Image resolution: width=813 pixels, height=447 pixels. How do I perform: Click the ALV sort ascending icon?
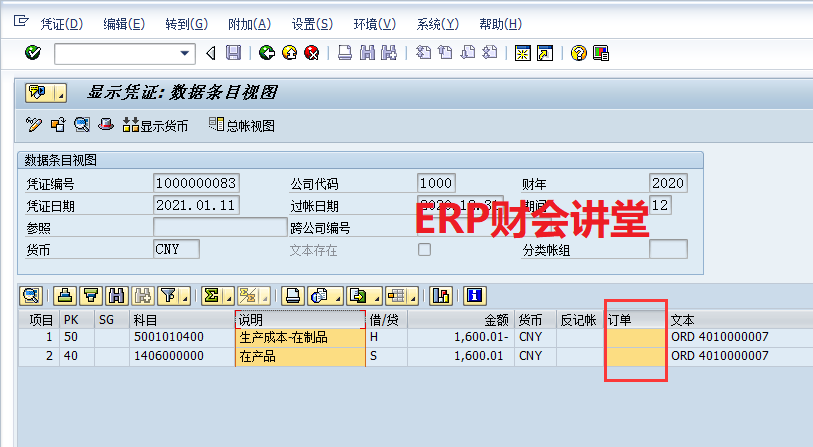[65, 295]
